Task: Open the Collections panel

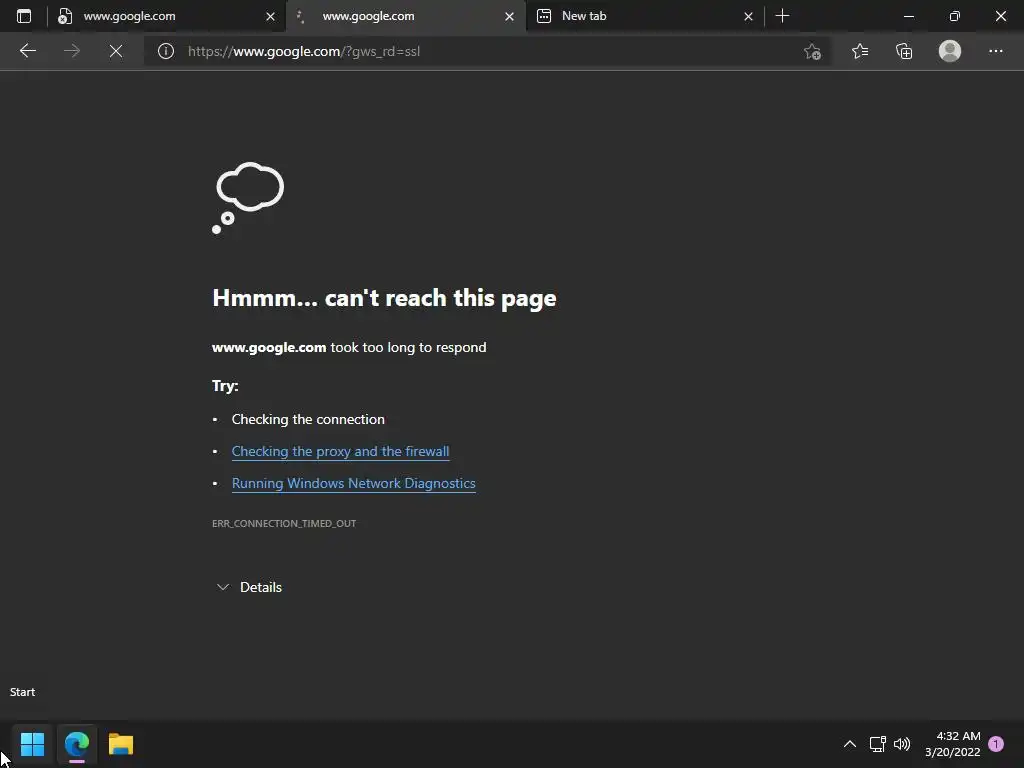Action: [904, 51]
